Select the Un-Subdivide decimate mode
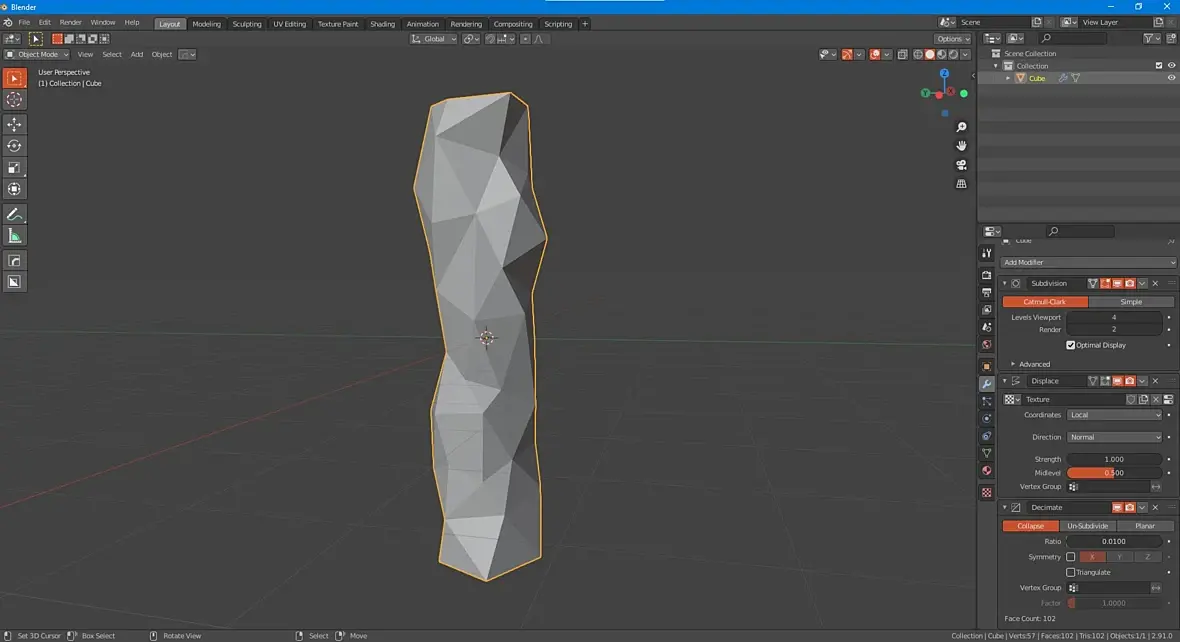This screenshot has height=642, width=1180. [x=1087, y=526]
